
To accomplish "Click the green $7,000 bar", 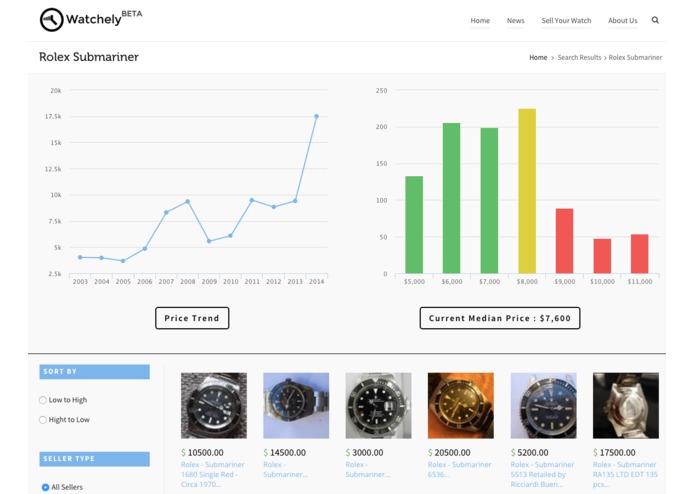I will coord(489,201).
